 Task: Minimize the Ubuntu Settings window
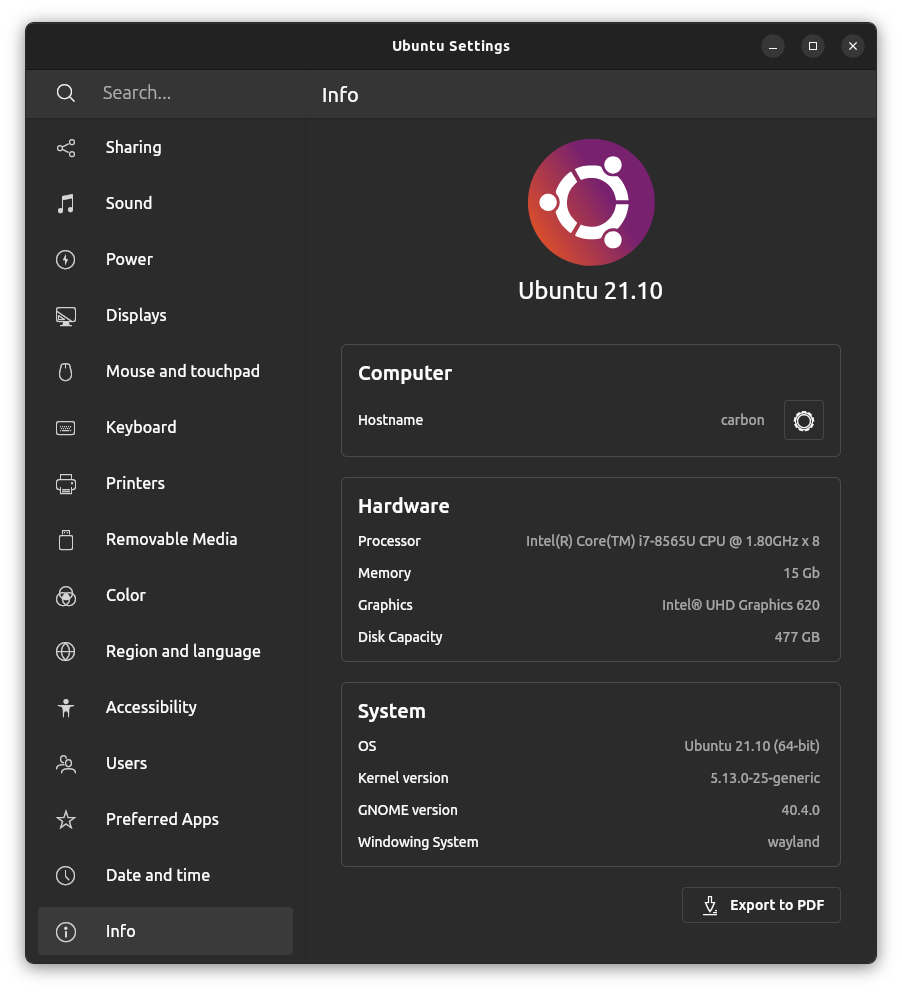pyautogui.click(x=772, y=46)
